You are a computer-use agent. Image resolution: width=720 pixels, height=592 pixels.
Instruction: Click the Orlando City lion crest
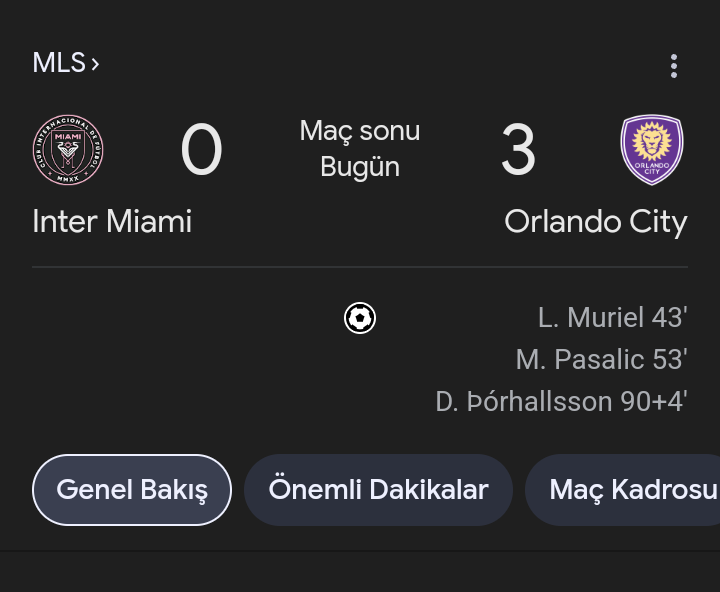point(652,150)
